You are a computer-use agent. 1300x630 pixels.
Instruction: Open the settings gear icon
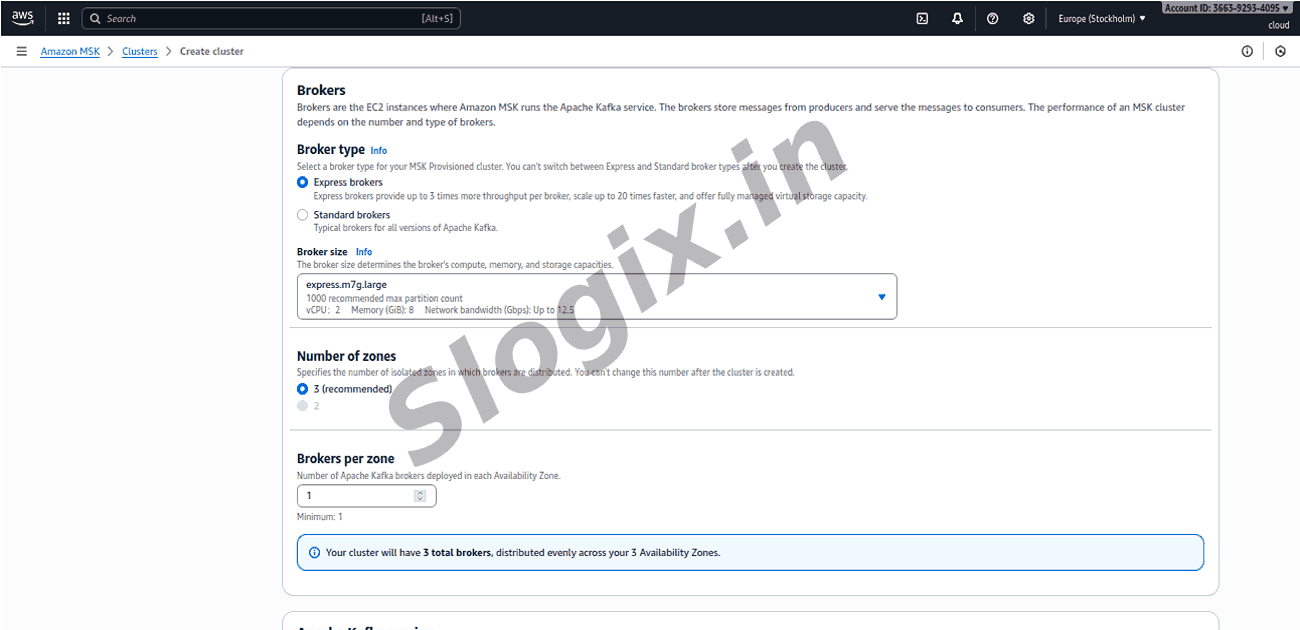1028,18
